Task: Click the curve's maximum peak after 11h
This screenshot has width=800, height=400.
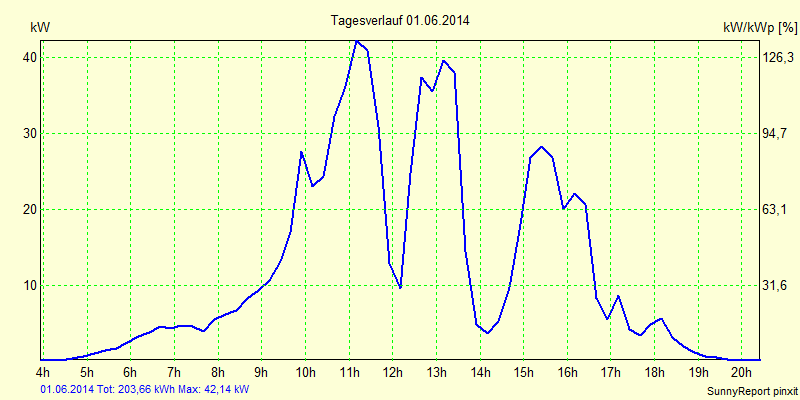Action: [357, 41]
